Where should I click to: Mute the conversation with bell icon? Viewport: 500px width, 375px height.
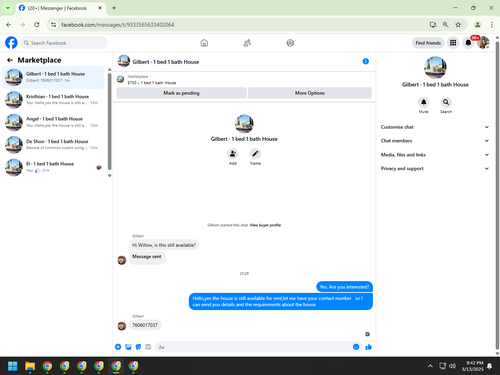(x=423, y=102)
